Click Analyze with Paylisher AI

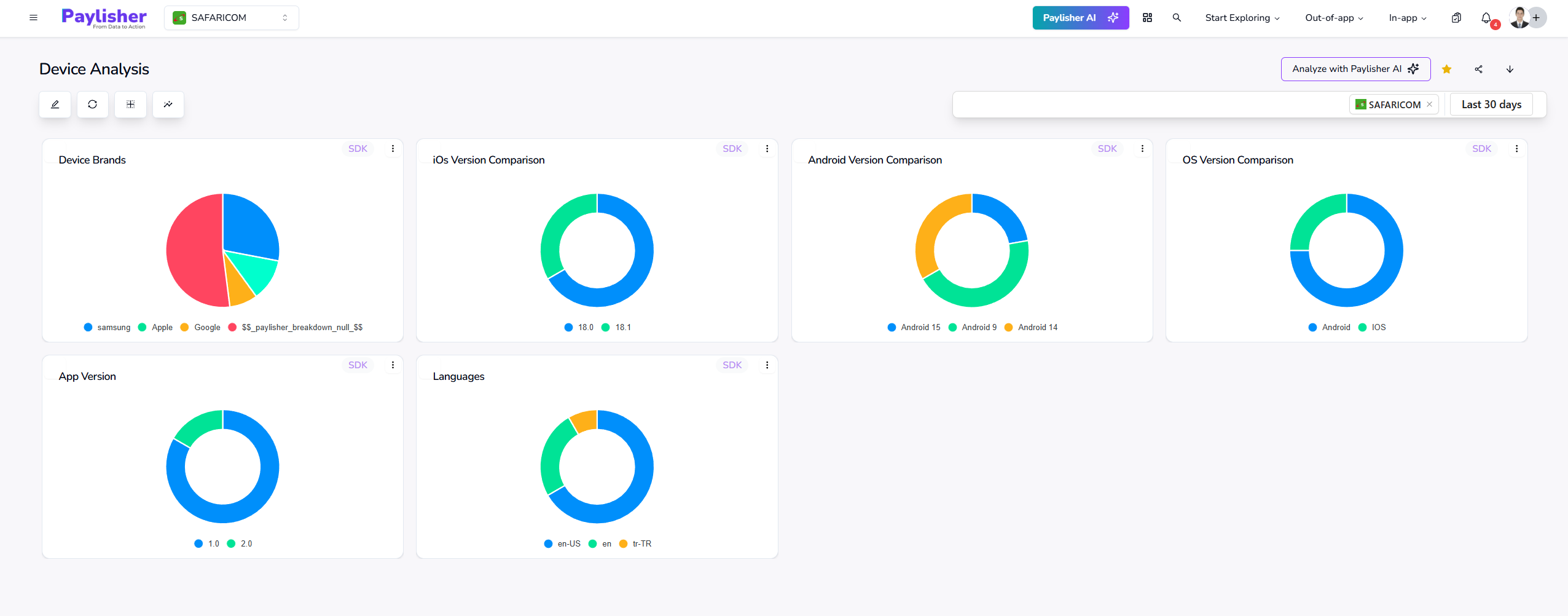pos(1355,69)
